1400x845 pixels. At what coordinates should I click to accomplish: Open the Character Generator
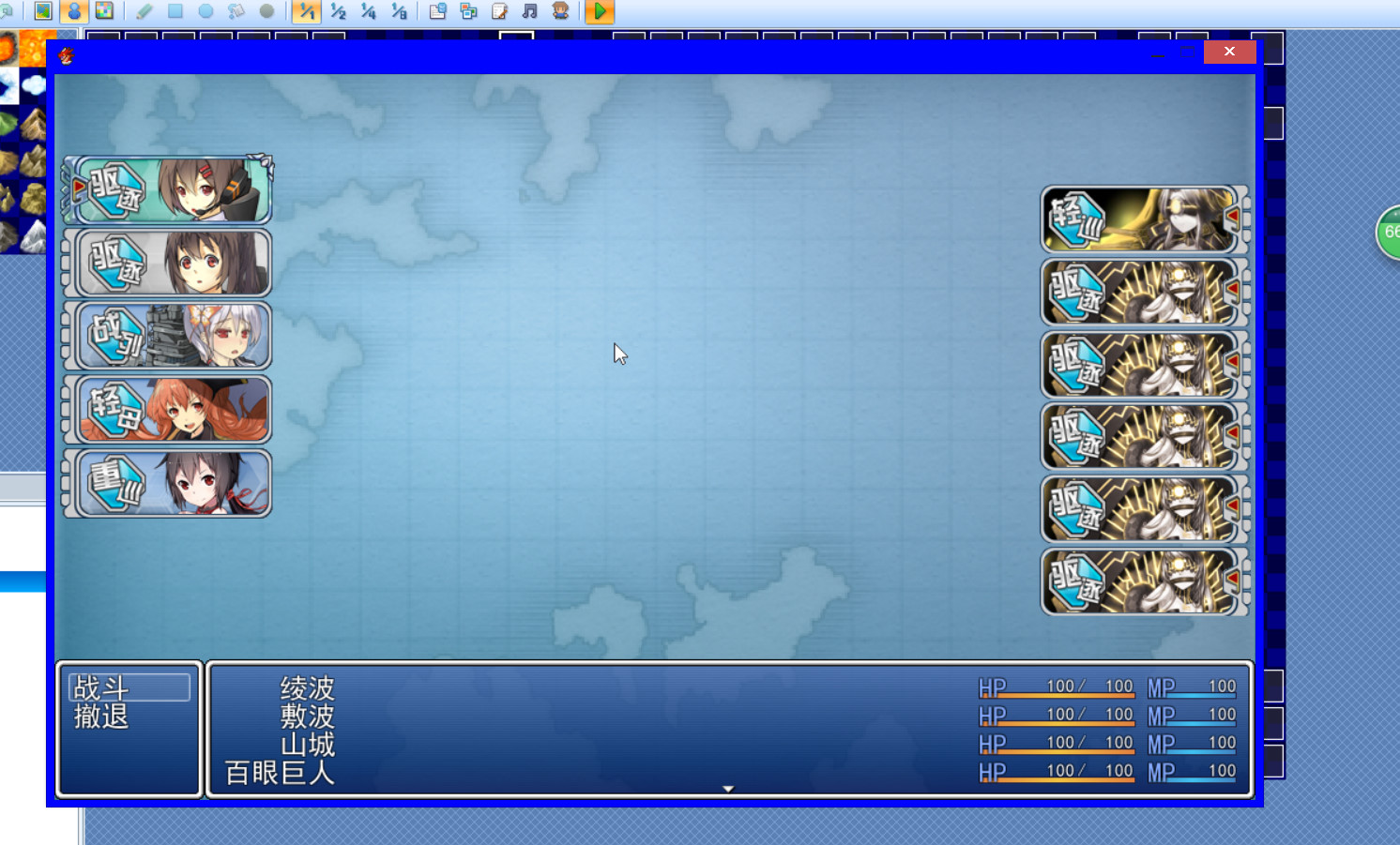561,11
